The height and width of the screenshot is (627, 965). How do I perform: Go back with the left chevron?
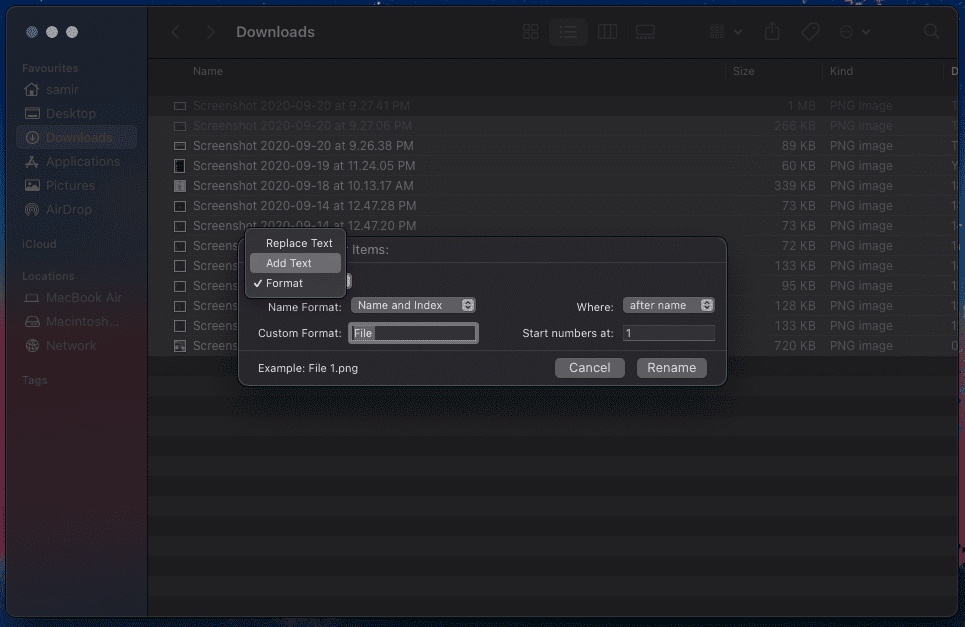tap(176, 32)
